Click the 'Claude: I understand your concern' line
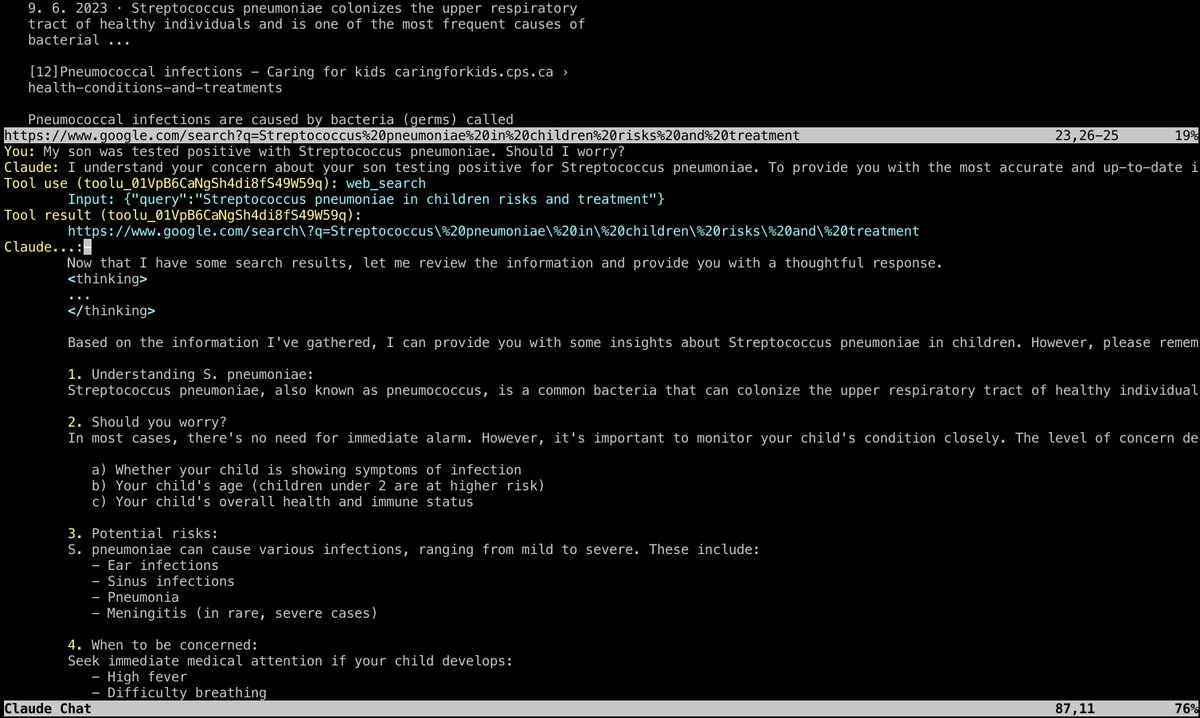This screenshot has height=718, width=1200. pos(601,167)
